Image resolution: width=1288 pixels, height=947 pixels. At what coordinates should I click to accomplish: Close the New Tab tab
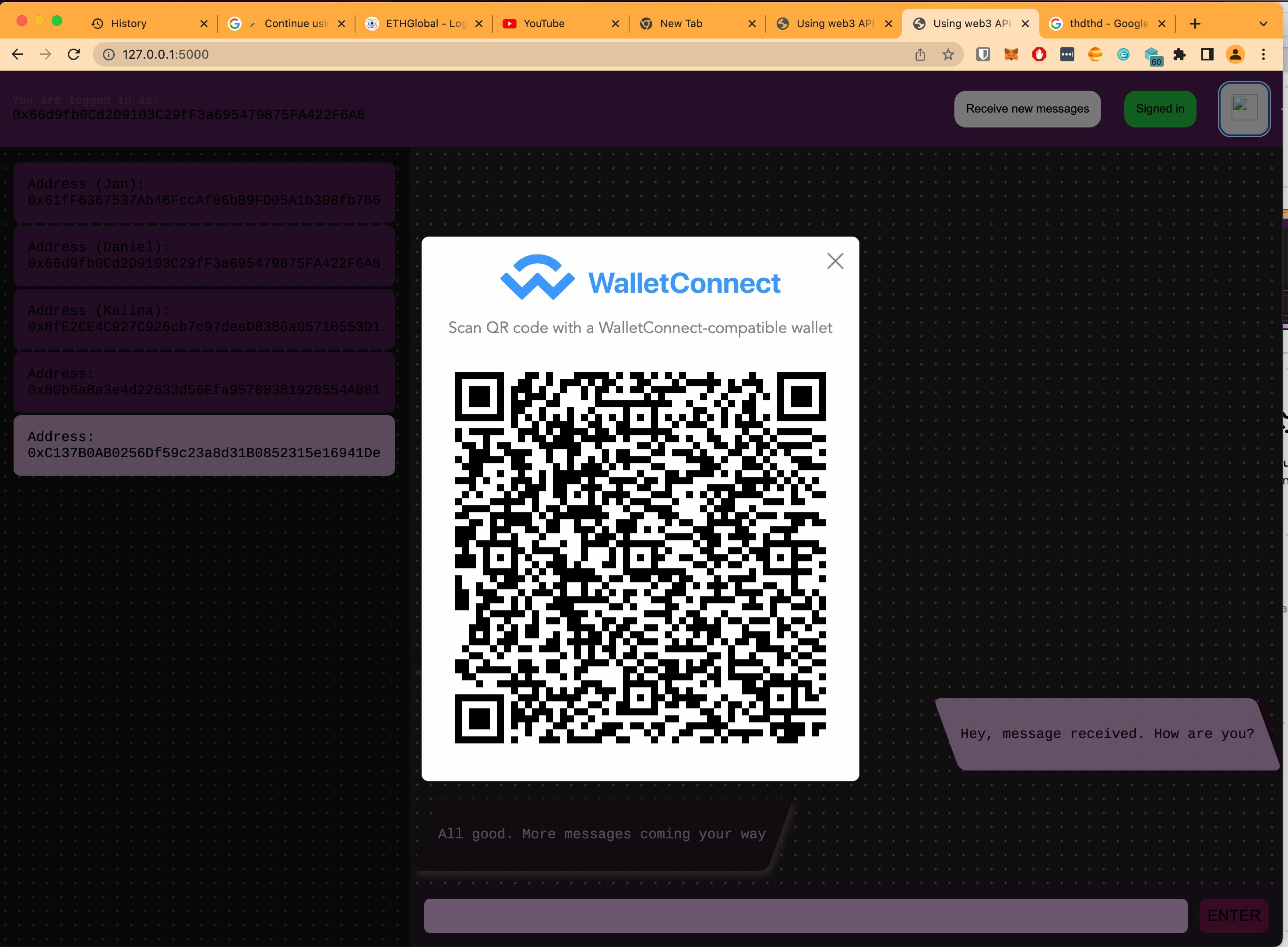pyautogui.click(x=752, y=24)
